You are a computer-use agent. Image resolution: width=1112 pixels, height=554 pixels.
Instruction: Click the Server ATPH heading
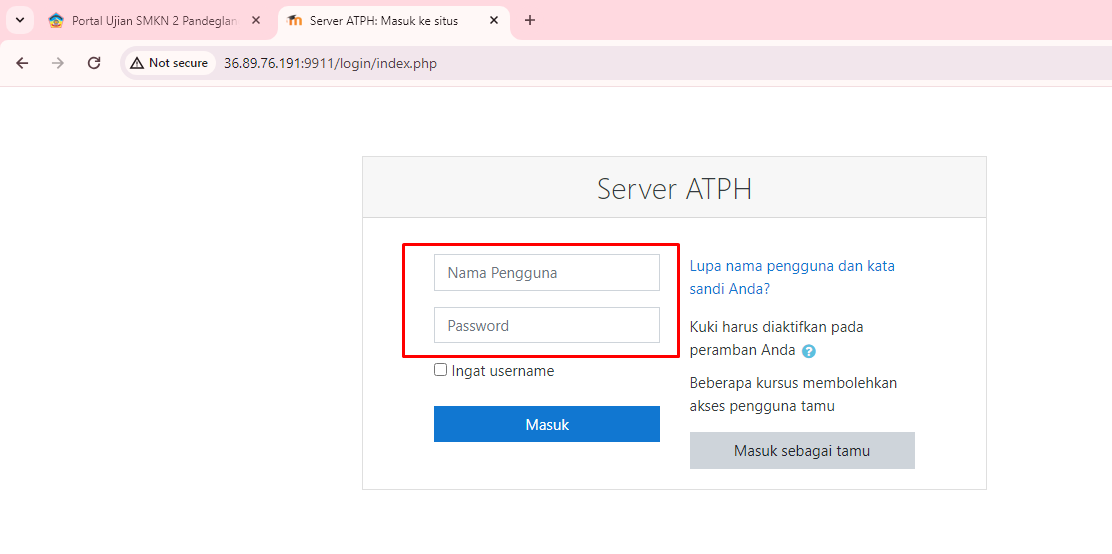pyautogui.click(x=674, y=188)
